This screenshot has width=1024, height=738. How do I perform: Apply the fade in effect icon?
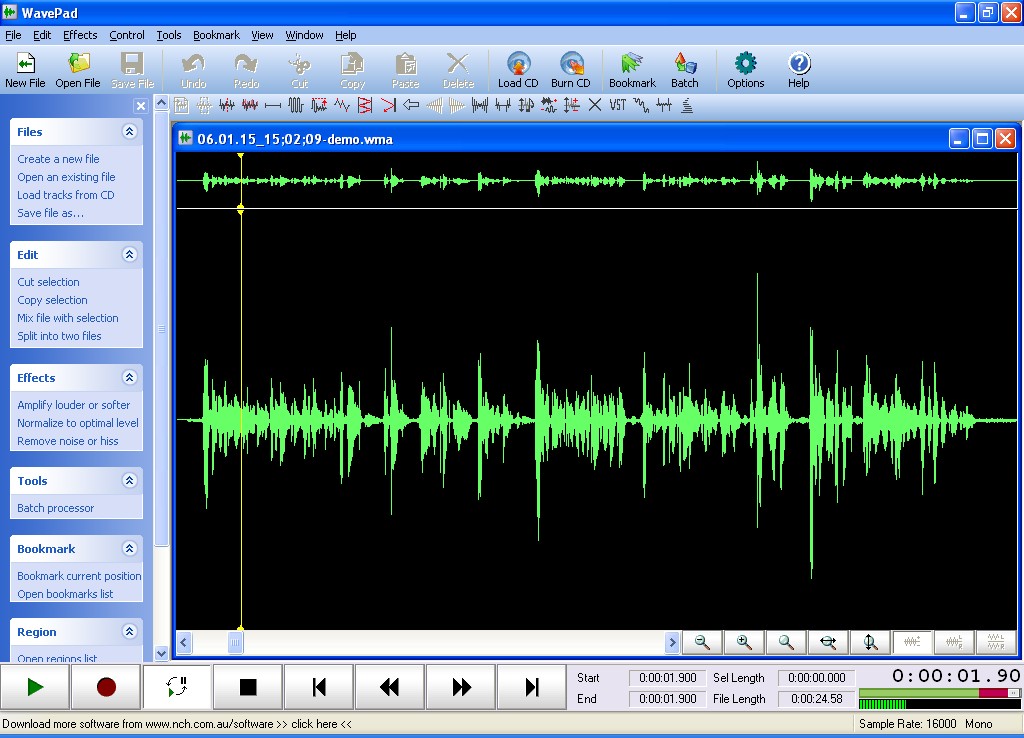pyautogui.click(x=434, y=105)
